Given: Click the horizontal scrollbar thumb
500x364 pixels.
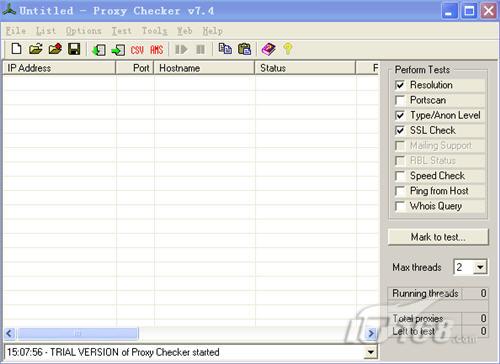Looking at the screenshot, I should tap(78, 333).
